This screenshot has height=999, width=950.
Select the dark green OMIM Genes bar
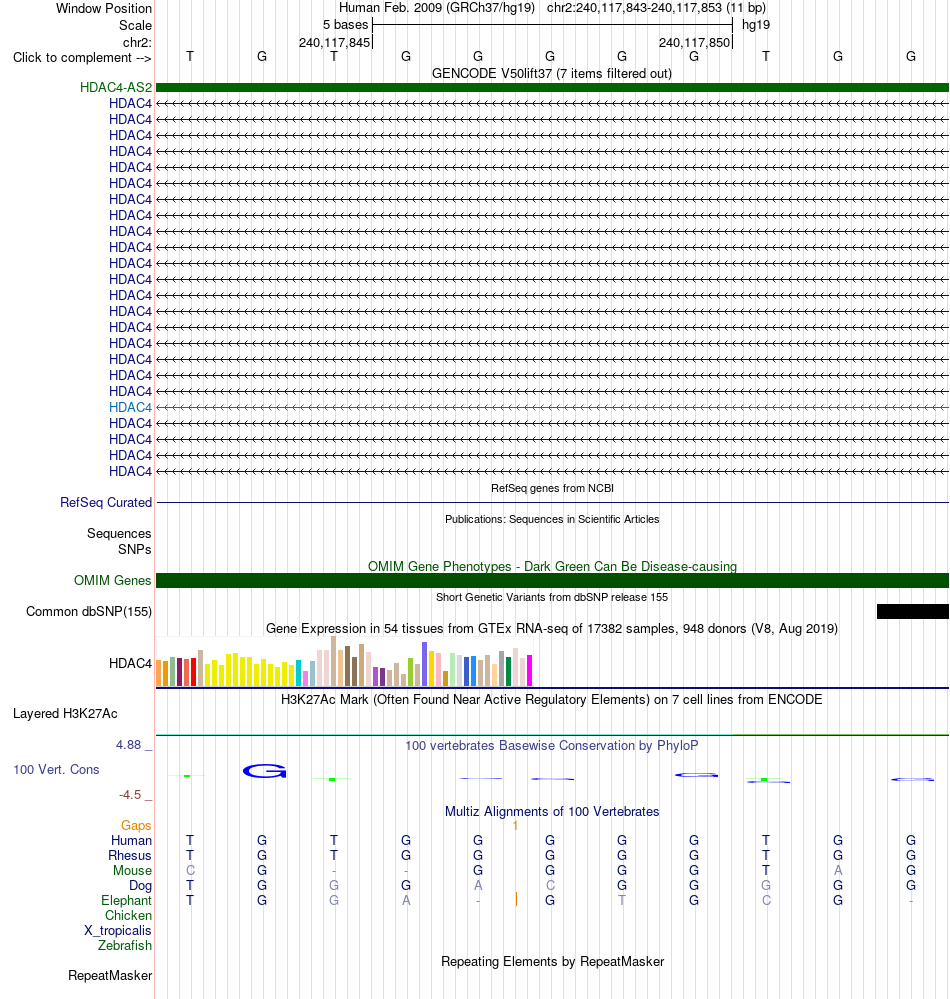click(552, 580)
